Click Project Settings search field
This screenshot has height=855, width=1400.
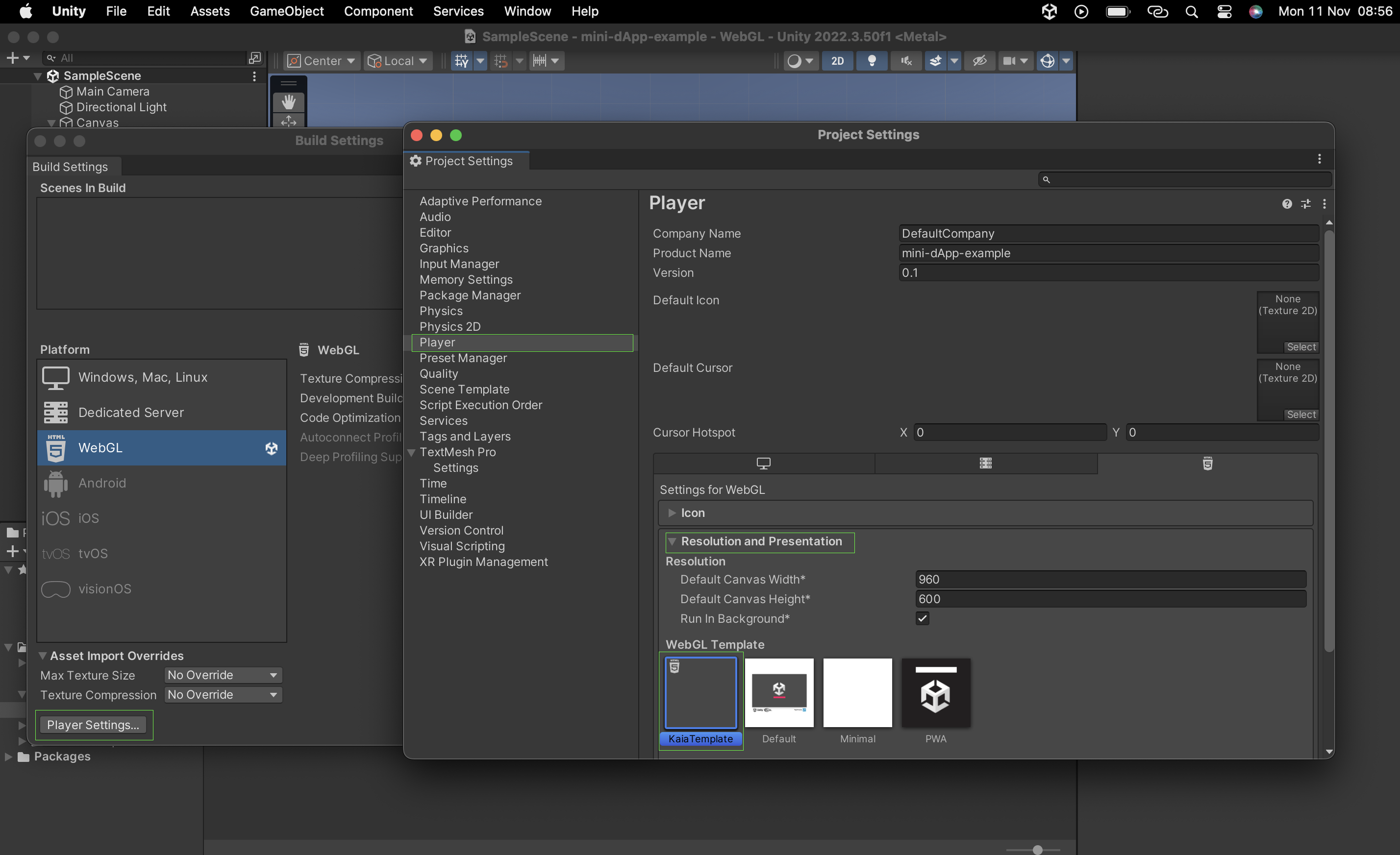(x=1185, y=179)
